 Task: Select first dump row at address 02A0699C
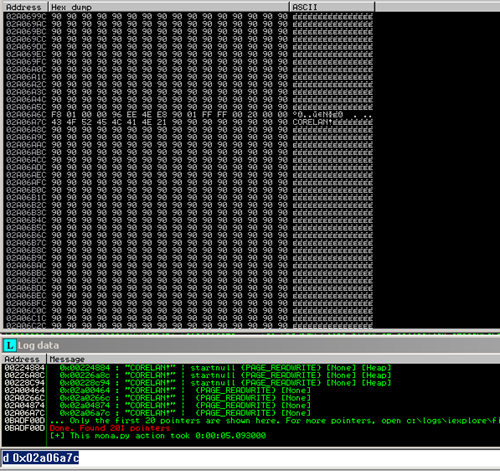(189, 16)
